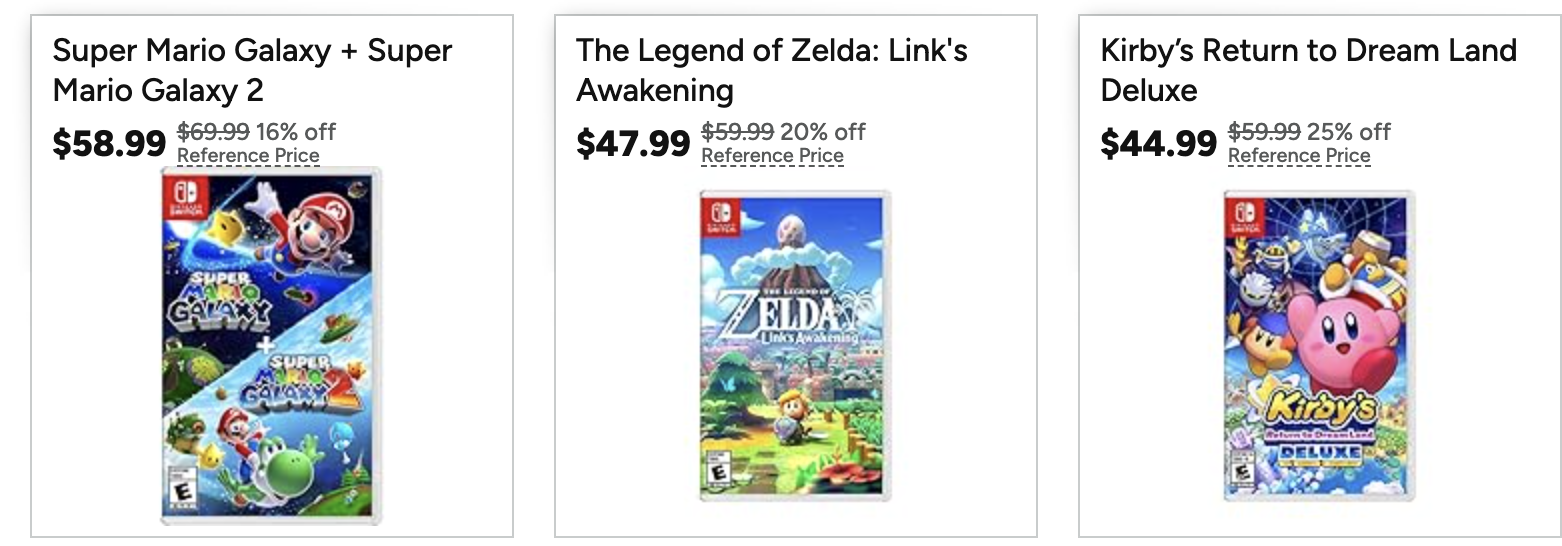This screenshot has width=1562, height=546.
Task: Open Reference Price info under Mario Galaxy
Action: (x=248, y=156)
